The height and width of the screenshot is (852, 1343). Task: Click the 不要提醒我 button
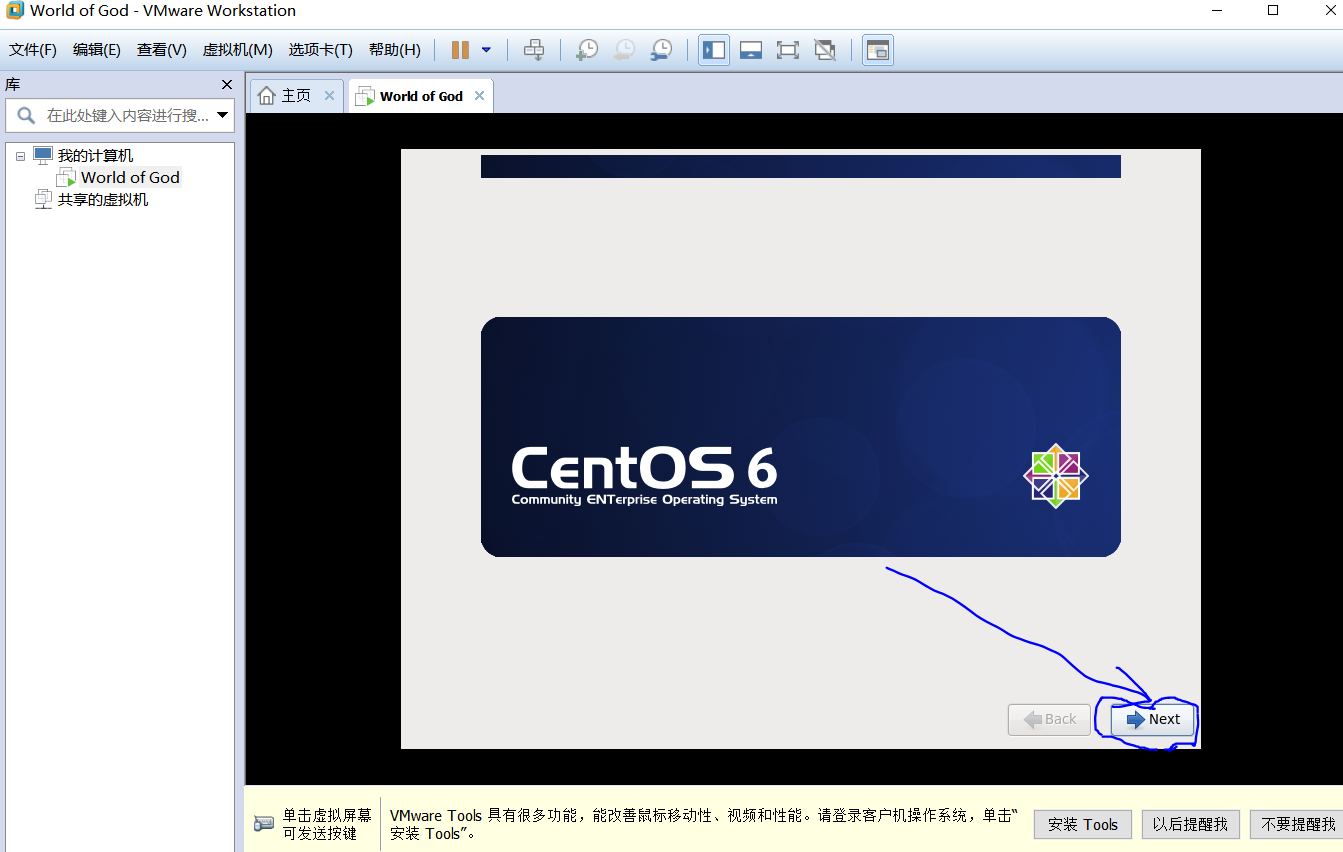[1298, 825]
